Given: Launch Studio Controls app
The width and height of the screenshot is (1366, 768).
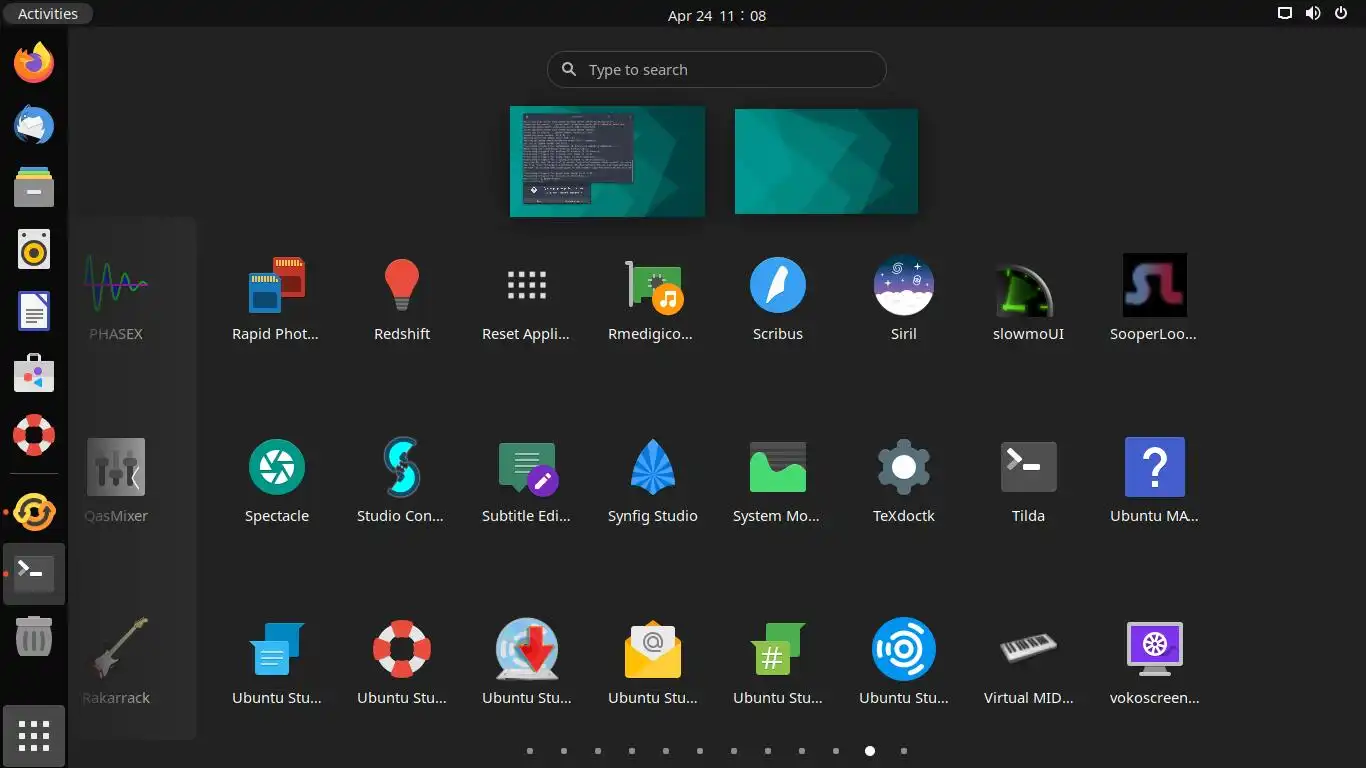Looking at the screenshot, I should point(402,479).
